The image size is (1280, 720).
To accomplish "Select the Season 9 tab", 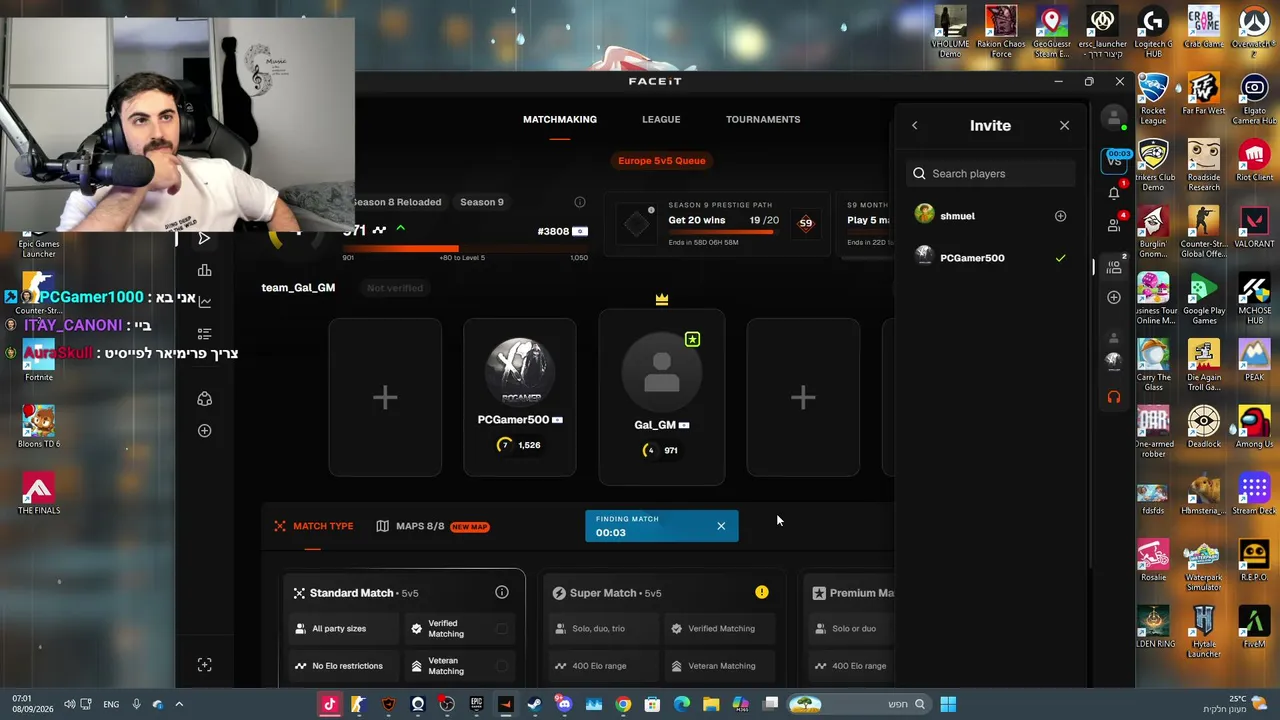I will [482, 202].
